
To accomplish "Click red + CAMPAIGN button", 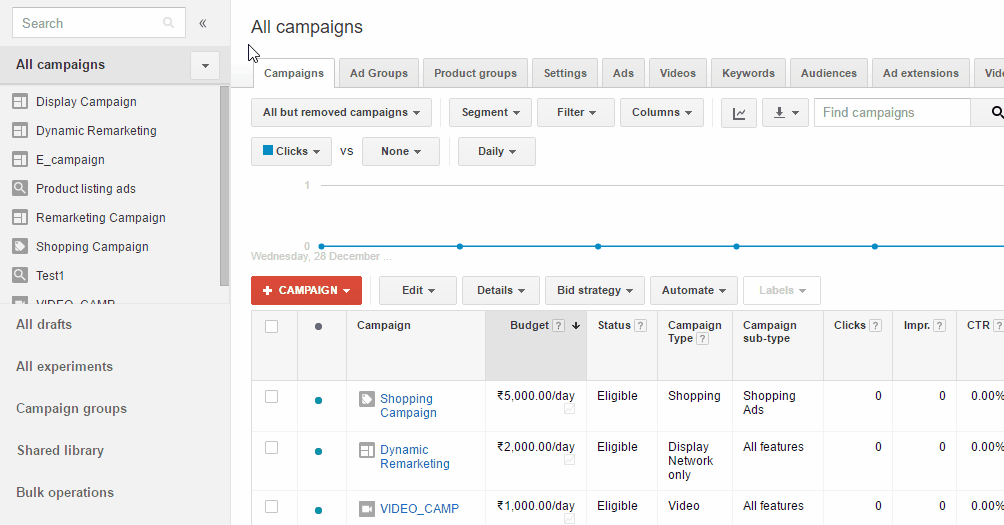I will coord(307,291).
